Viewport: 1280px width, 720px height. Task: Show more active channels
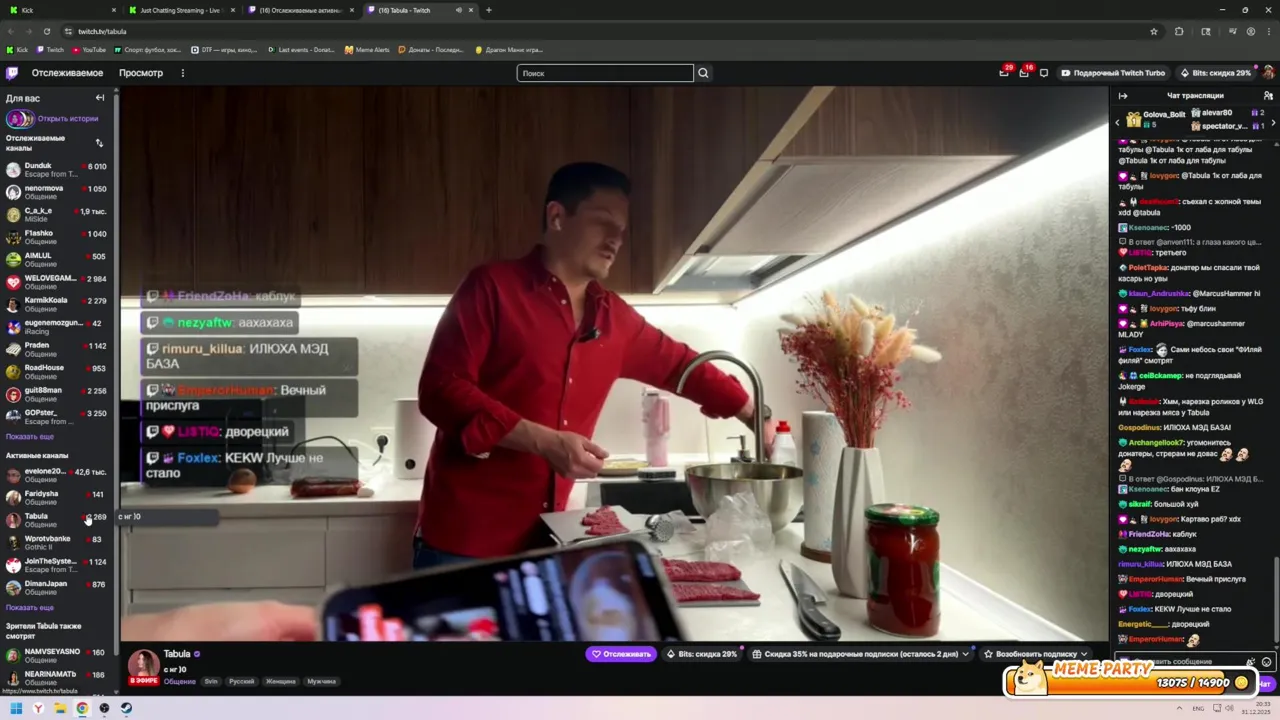[30, 608]
